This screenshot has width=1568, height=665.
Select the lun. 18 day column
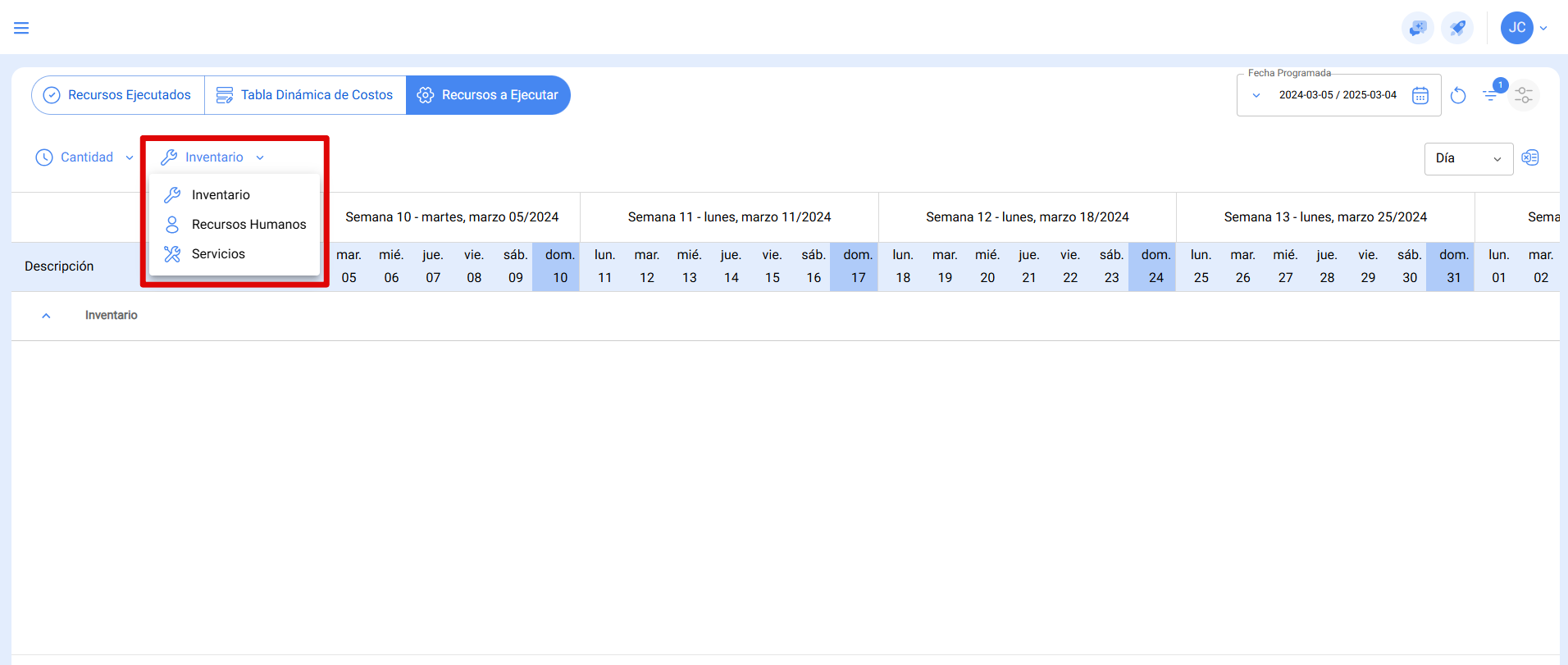pos(903,266)
